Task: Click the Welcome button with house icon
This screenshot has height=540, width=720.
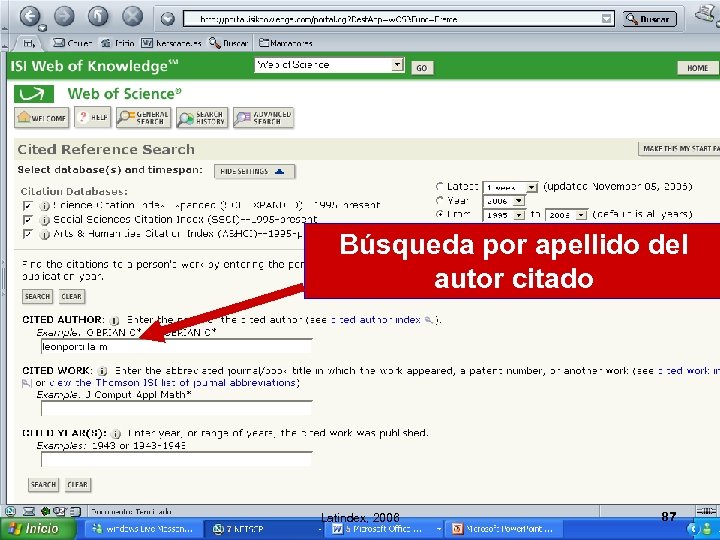Action: 42,118
